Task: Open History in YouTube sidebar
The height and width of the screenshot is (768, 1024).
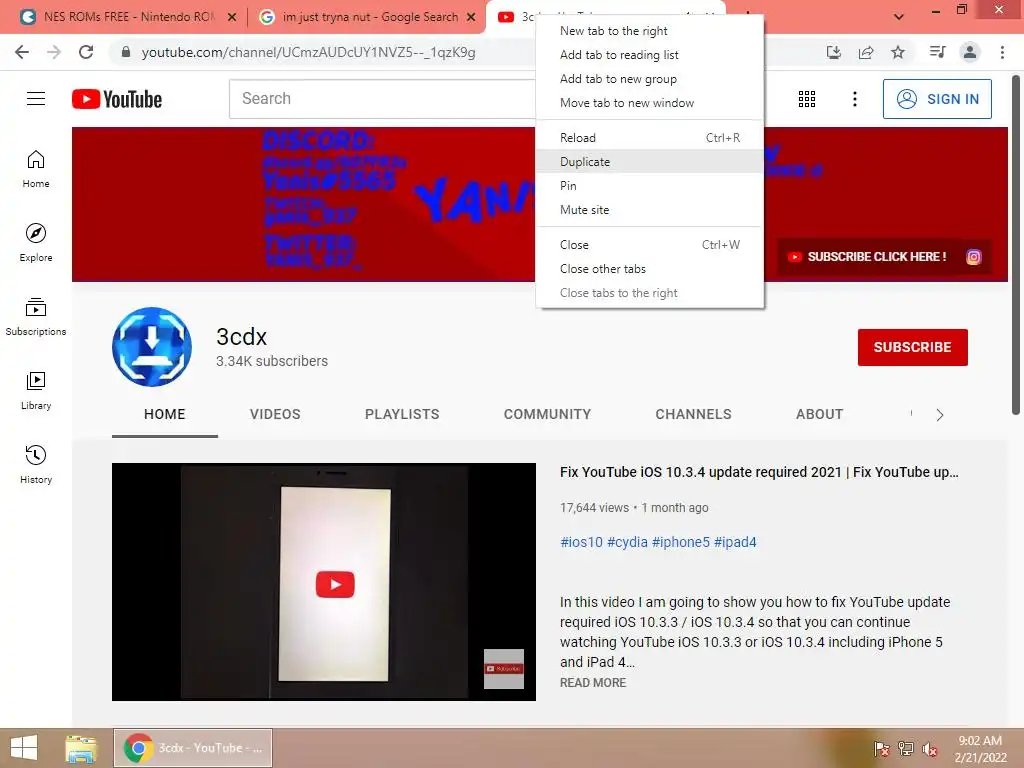Action: [36, 464]
